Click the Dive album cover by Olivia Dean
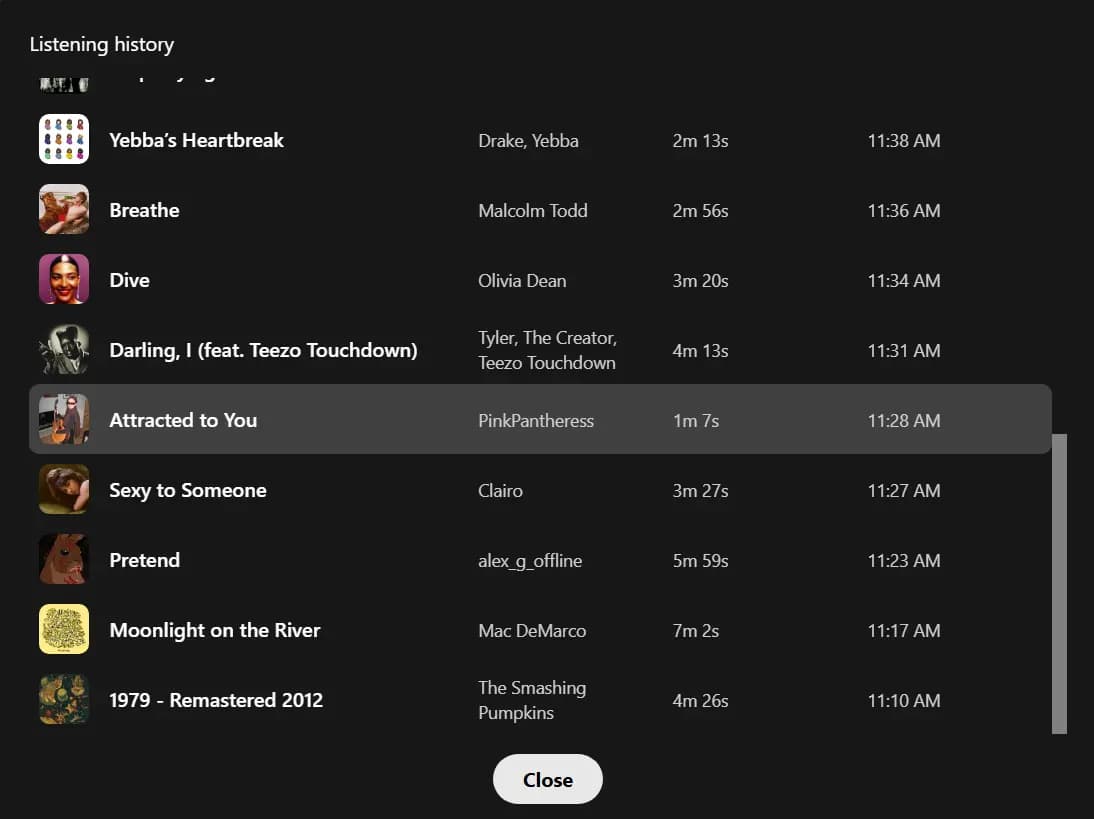This screenshot has height=819, width=1094. pyautogui.click(x=63, y=280)
